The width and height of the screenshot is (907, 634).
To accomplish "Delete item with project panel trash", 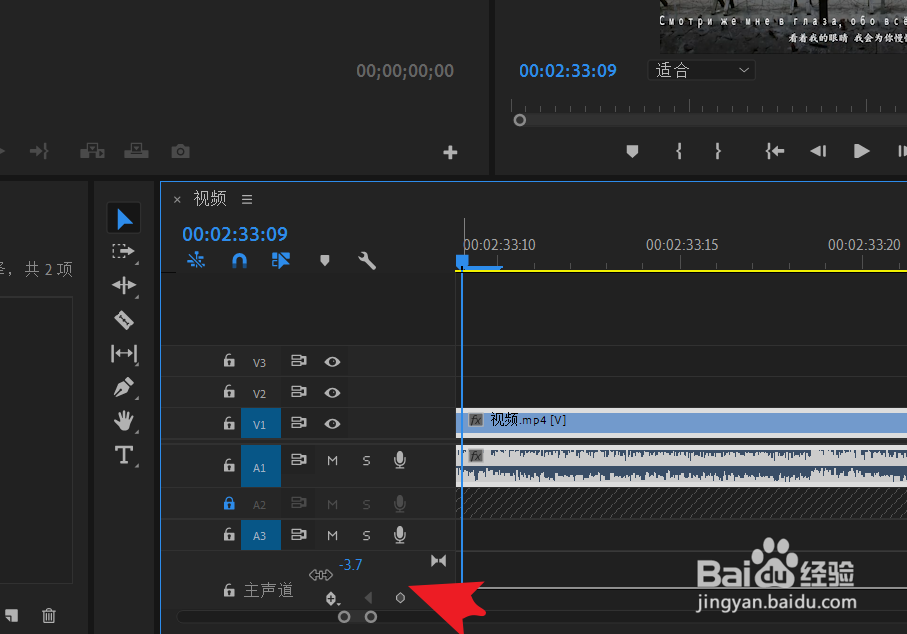I will [49, 615].
